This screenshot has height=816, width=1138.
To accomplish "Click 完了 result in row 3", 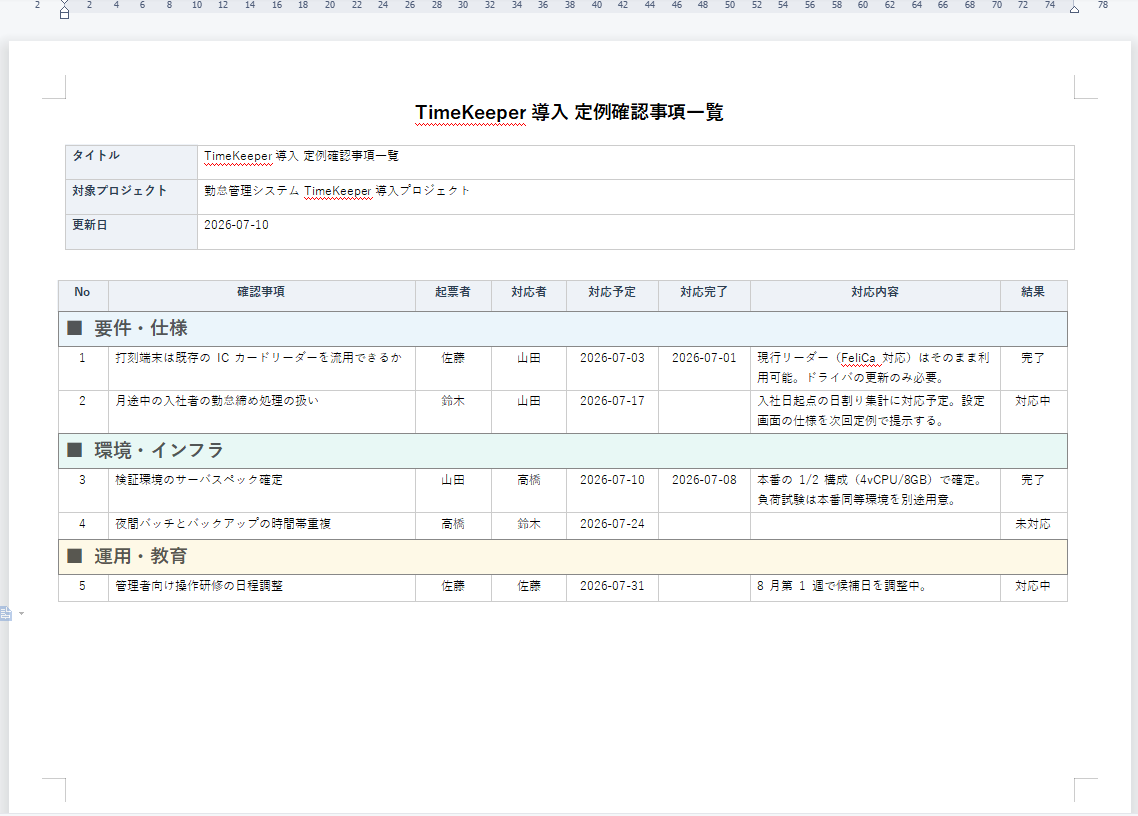I will [1033, 480].
